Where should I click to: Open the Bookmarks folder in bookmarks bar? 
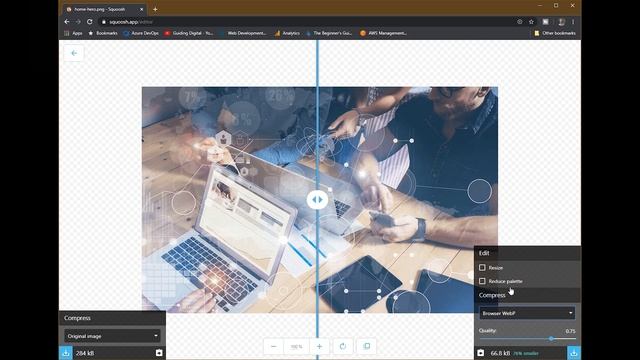[103, 33]
